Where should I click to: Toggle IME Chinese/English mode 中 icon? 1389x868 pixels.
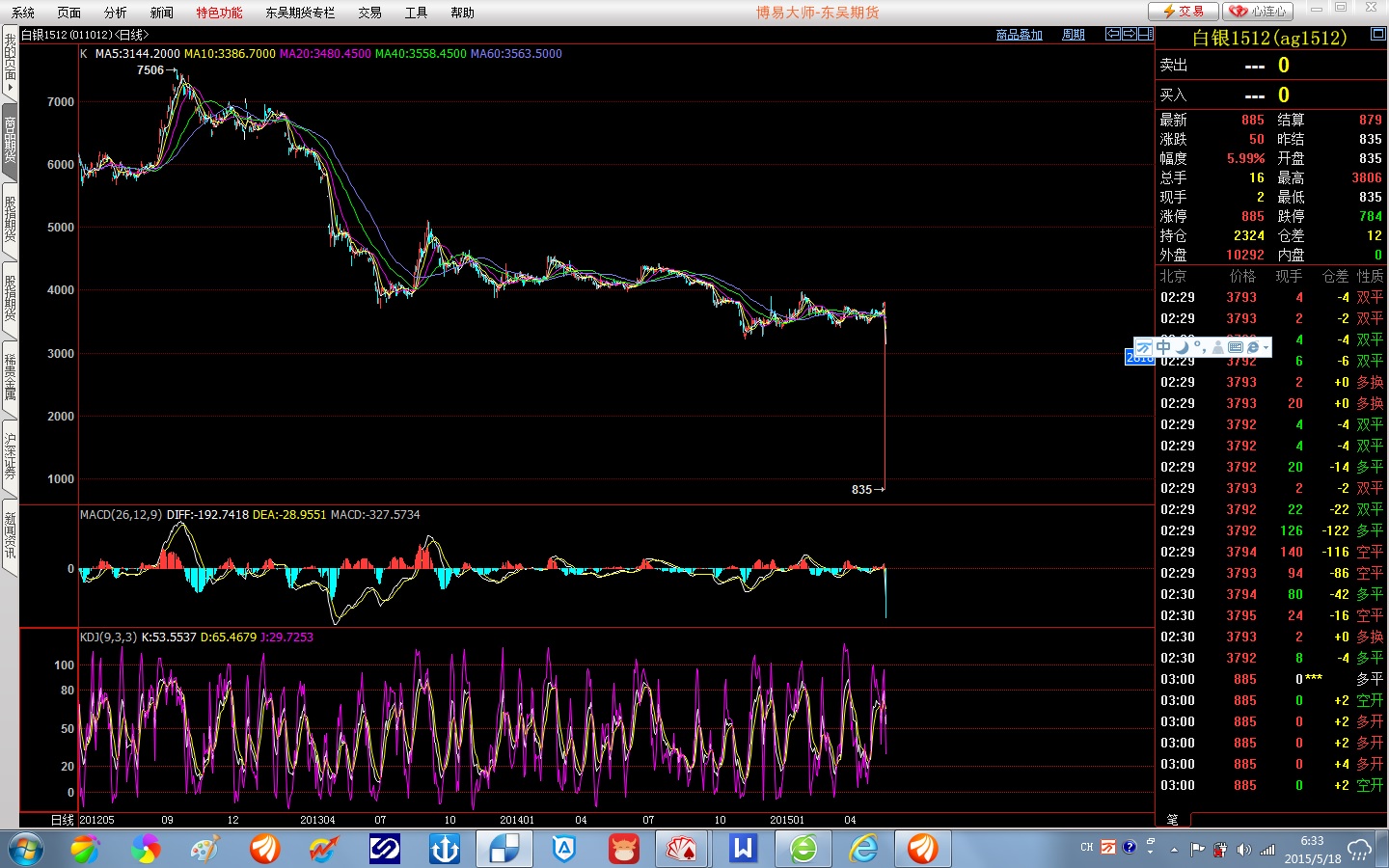[1163, 347]
